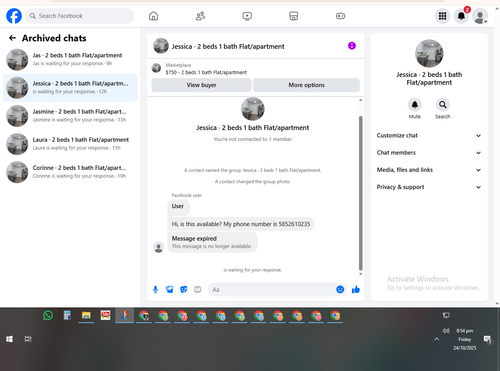This screenshot has height=371, width=500.
Task: Click the View buyer button
Action: [x=201, y=85]
